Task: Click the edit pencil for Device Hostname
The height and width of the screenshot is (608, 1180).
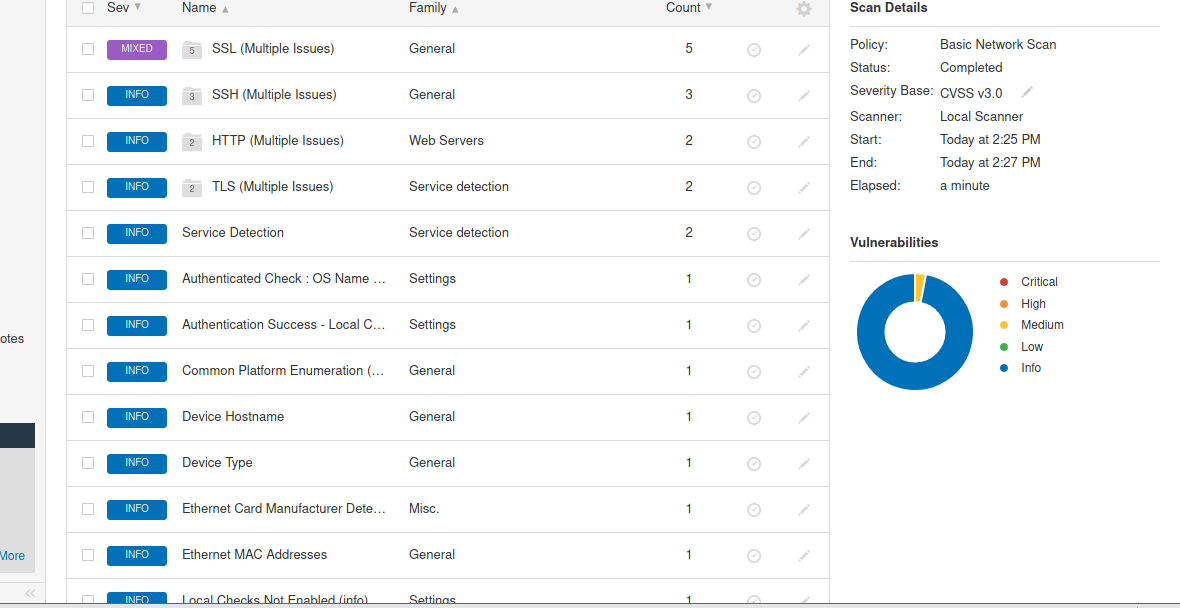Action: [804, 417]
